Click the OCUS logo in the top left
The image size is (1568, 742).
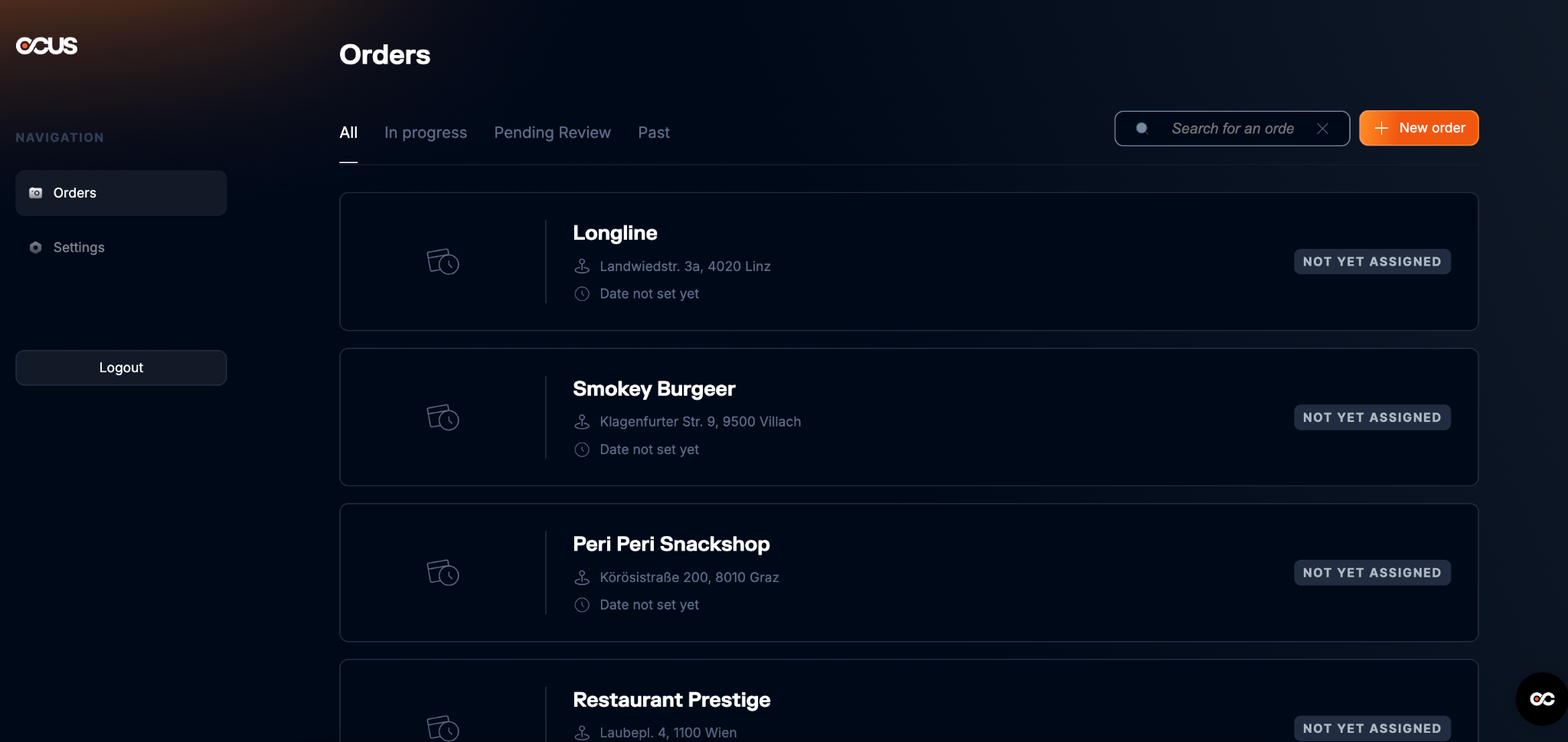[46, 45]
